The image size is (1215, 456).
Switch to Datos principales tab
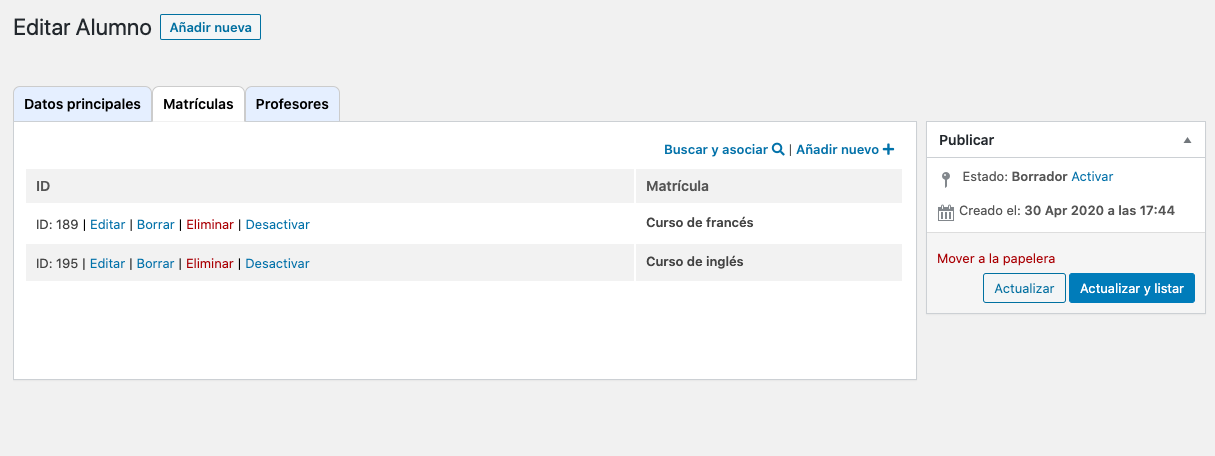pyautogui.click(x=82, y=104)
